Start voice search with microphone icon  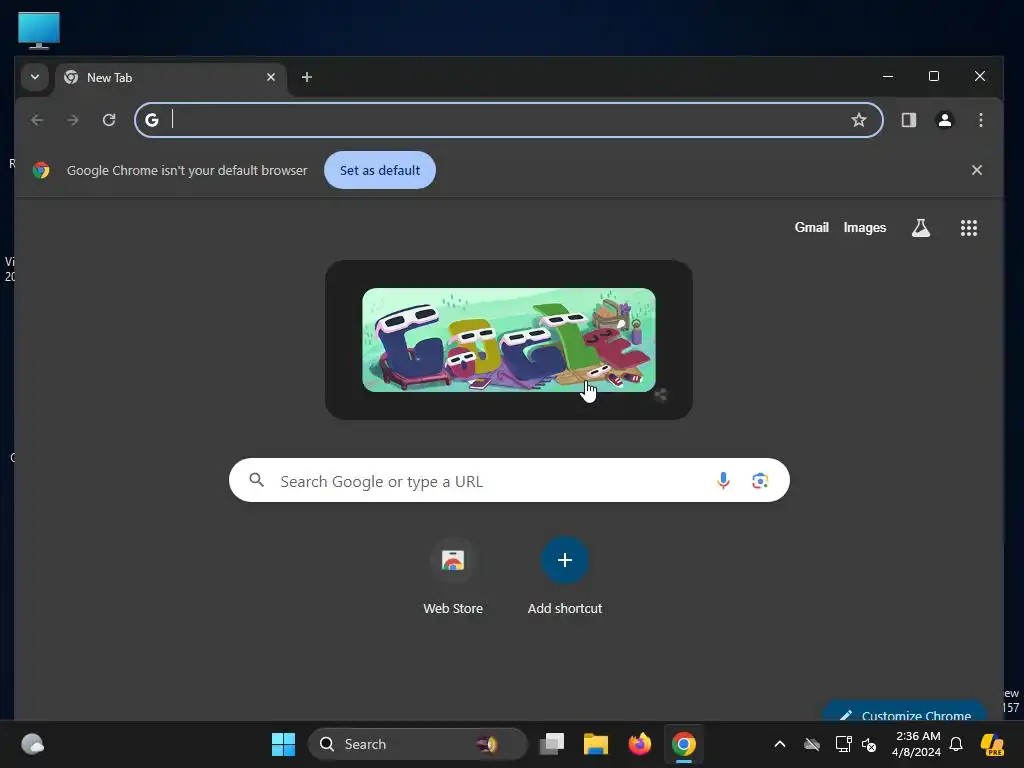tap(723, 481)
